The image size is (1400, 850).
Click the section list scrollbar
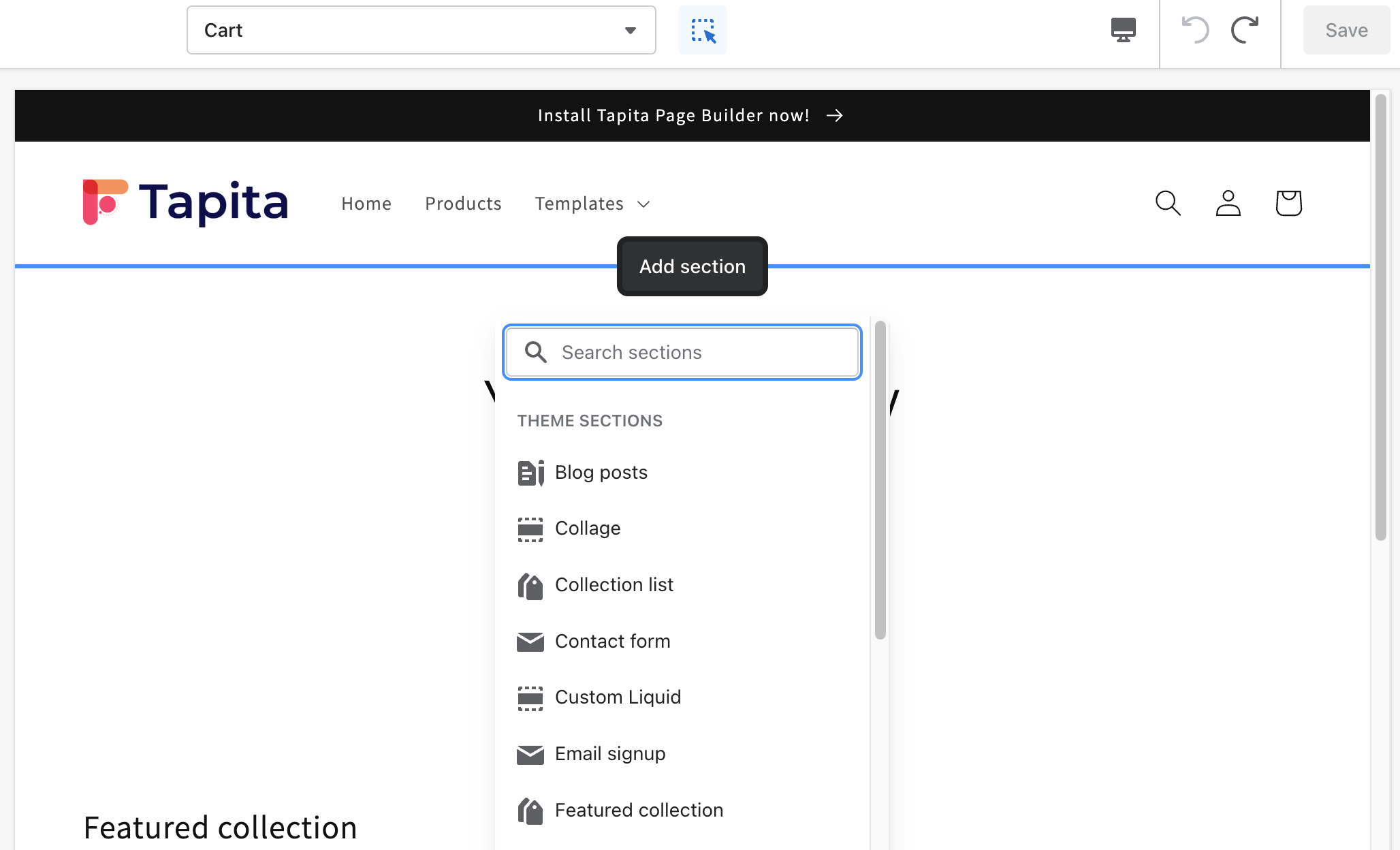coord(880,479)
